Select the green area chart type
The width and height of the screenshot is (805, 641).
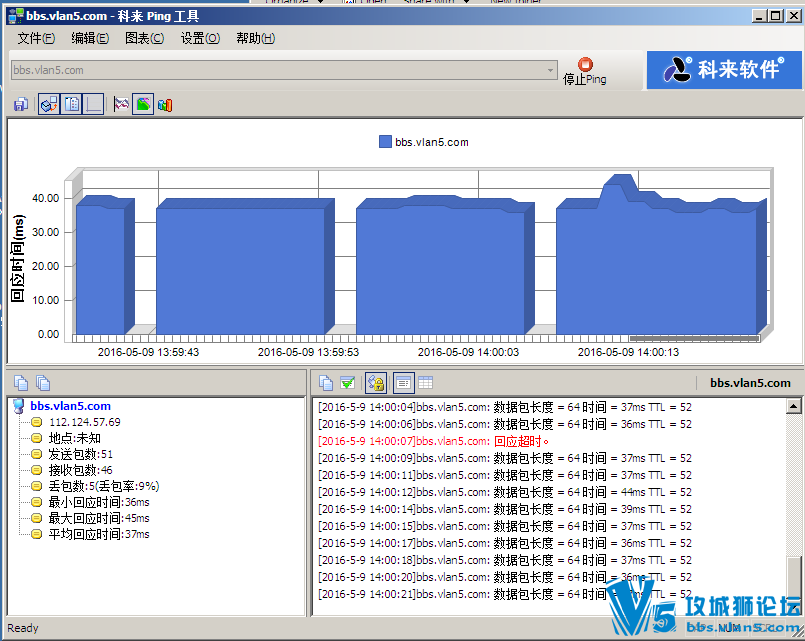click(x=143, y=105)
